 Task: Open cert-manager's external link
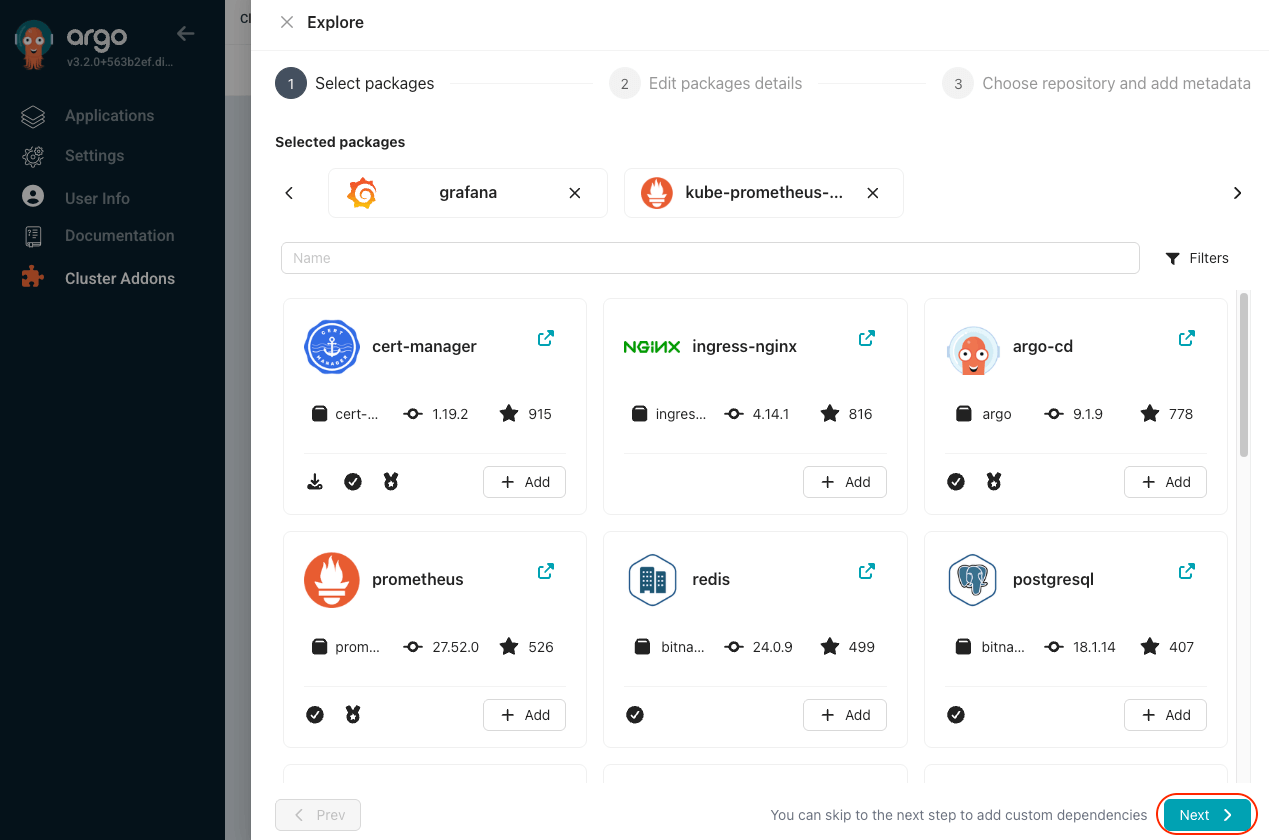(x=545, y=338)
